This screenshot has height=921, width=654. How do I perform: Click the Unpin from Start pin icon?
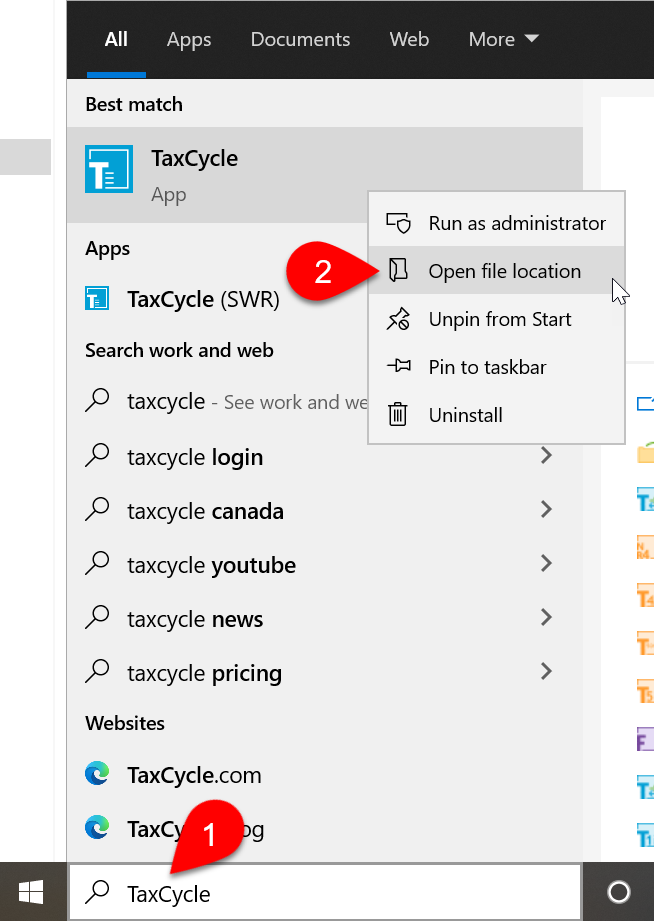click(x=398, y=319)
